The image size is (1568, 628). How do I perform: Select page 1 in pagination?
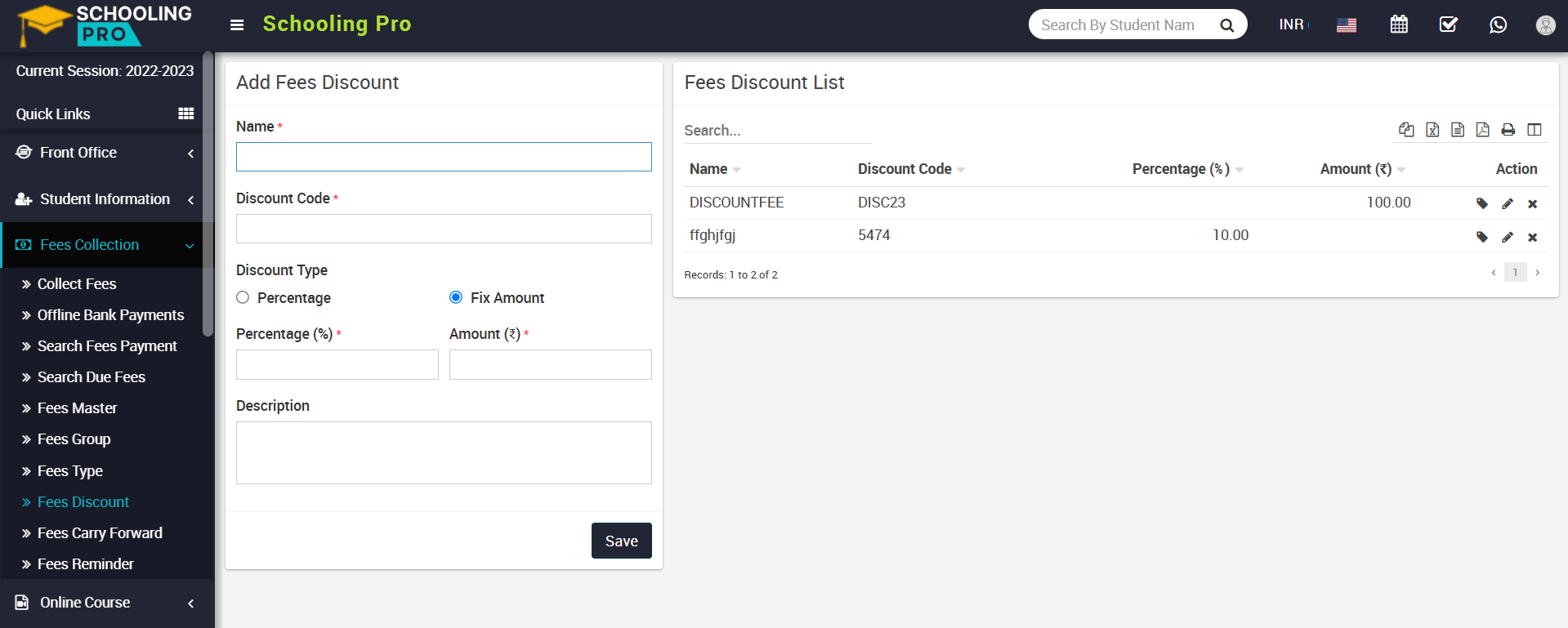(1515, 273)
